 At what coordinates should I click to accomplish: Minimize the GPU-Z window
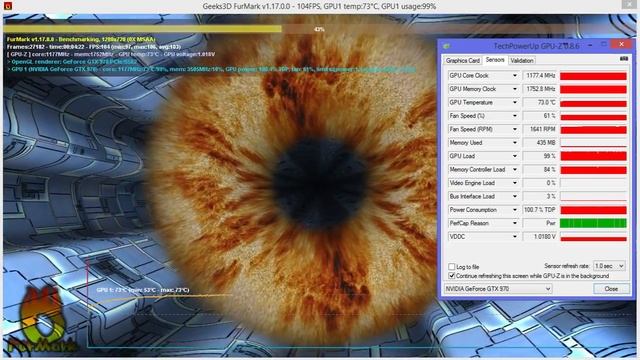[590, 44]
